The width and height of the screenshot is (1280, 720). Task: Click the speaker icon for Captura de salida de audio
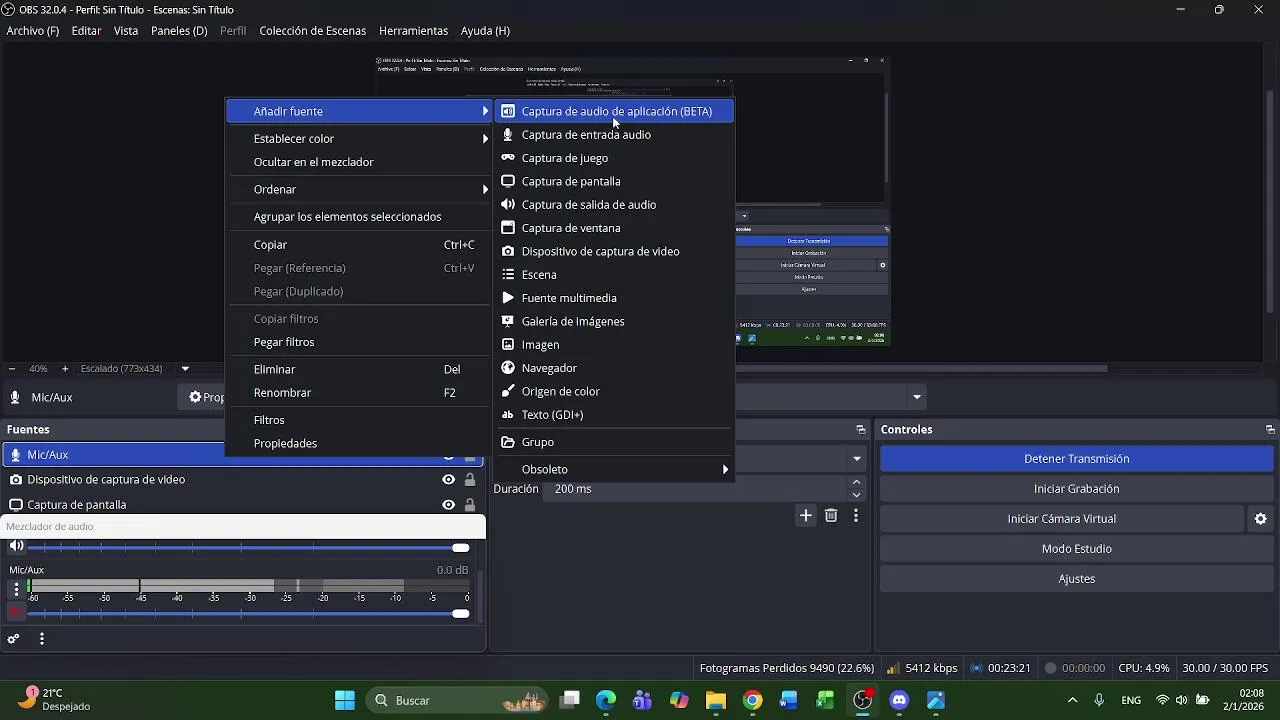point(508,204)
